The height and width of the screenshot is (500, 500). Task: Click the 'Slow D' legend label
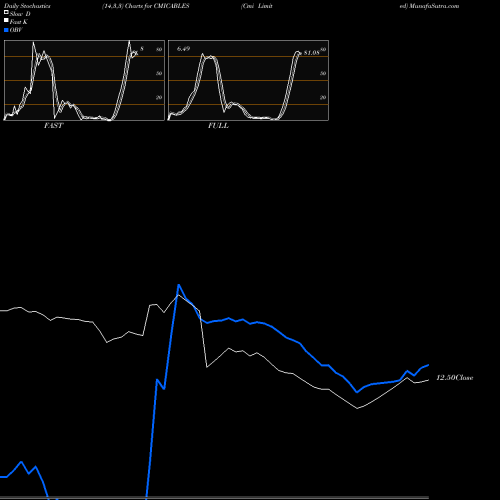[20, 14]
